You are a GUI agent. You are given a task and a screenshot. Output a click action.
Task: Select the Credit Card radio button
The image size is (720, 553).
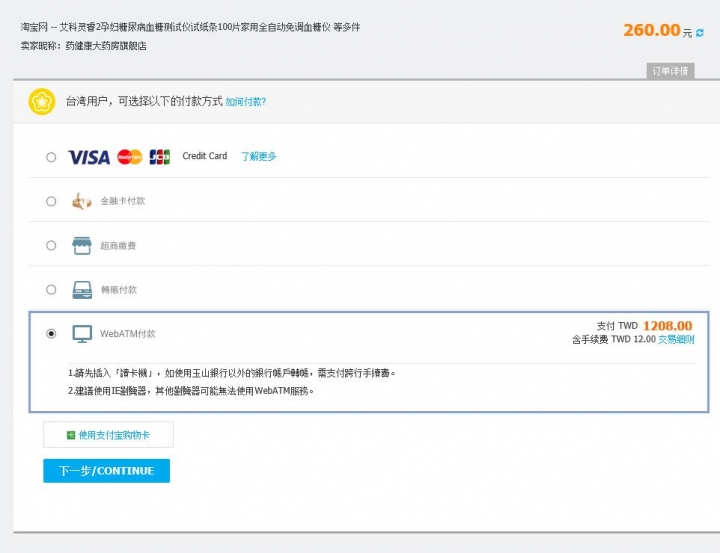click(x=51, y=157)
